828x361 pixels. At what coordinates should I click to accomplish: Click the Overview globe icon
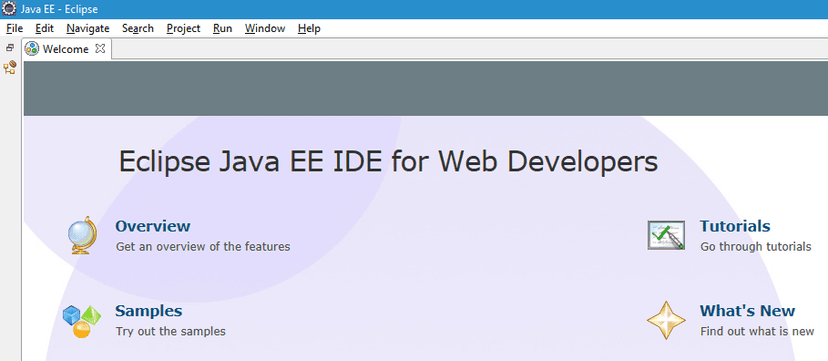[x=82, y=235]
